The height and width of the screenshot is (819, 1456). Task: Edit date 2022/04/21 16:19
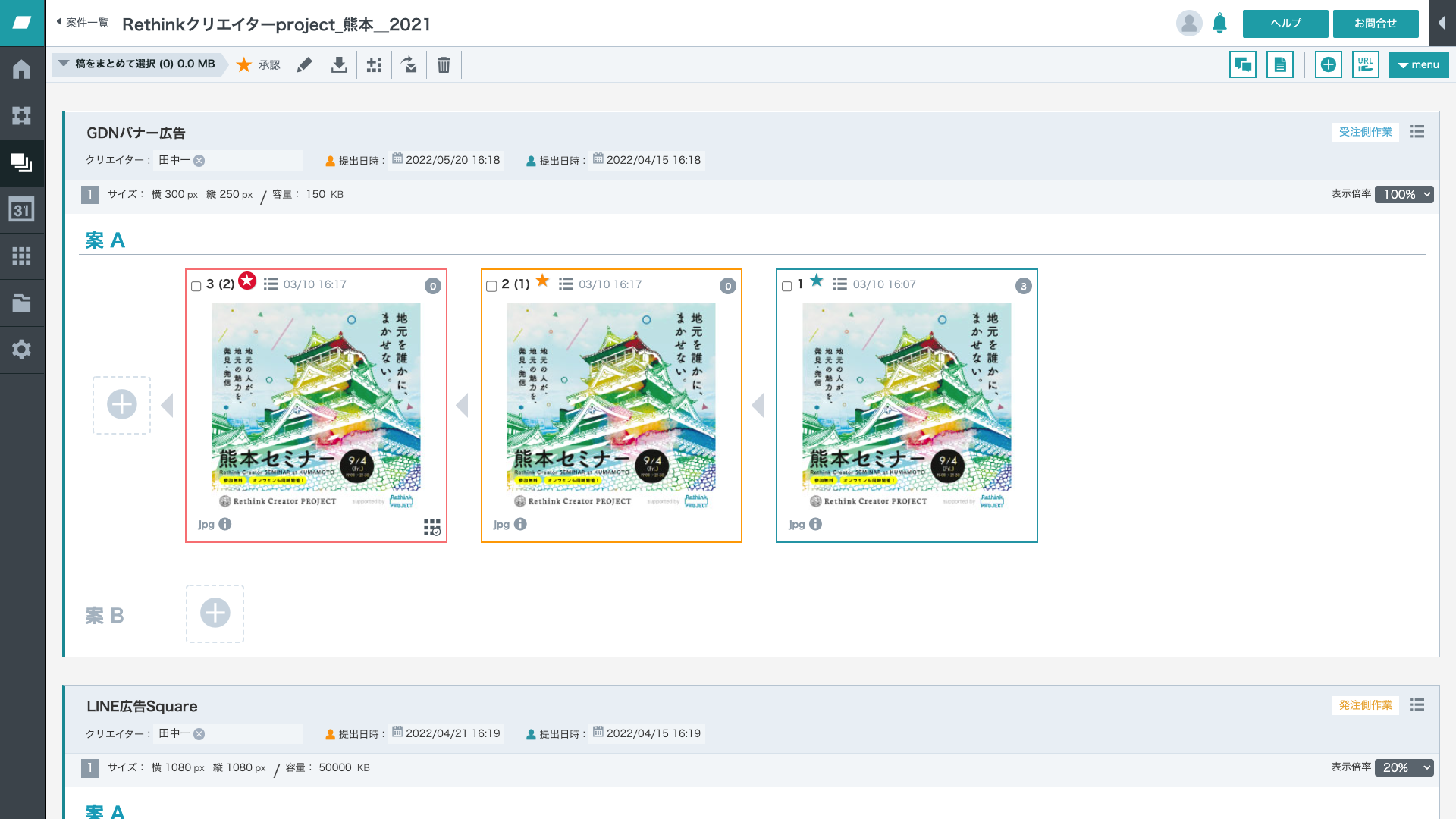tap(446, 733)
